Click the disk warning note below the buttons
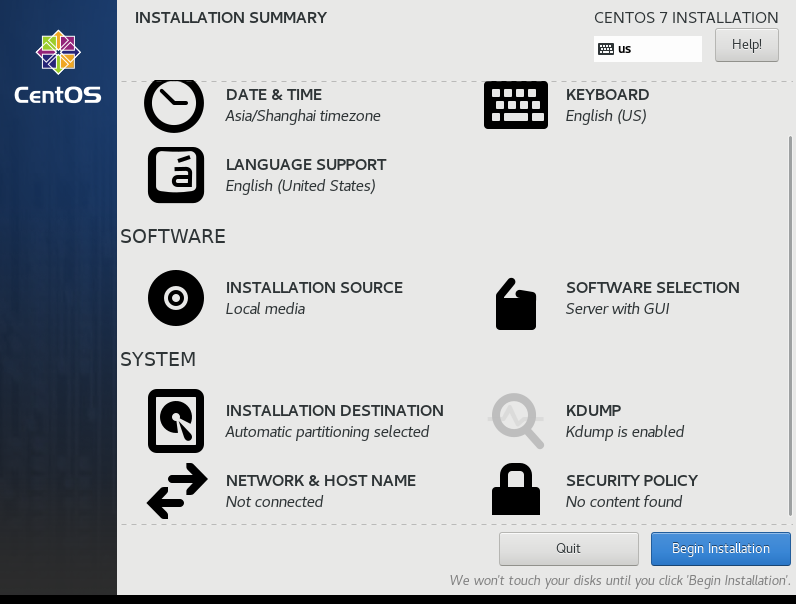This screenshot has width=796, height=604. (620, 581)
